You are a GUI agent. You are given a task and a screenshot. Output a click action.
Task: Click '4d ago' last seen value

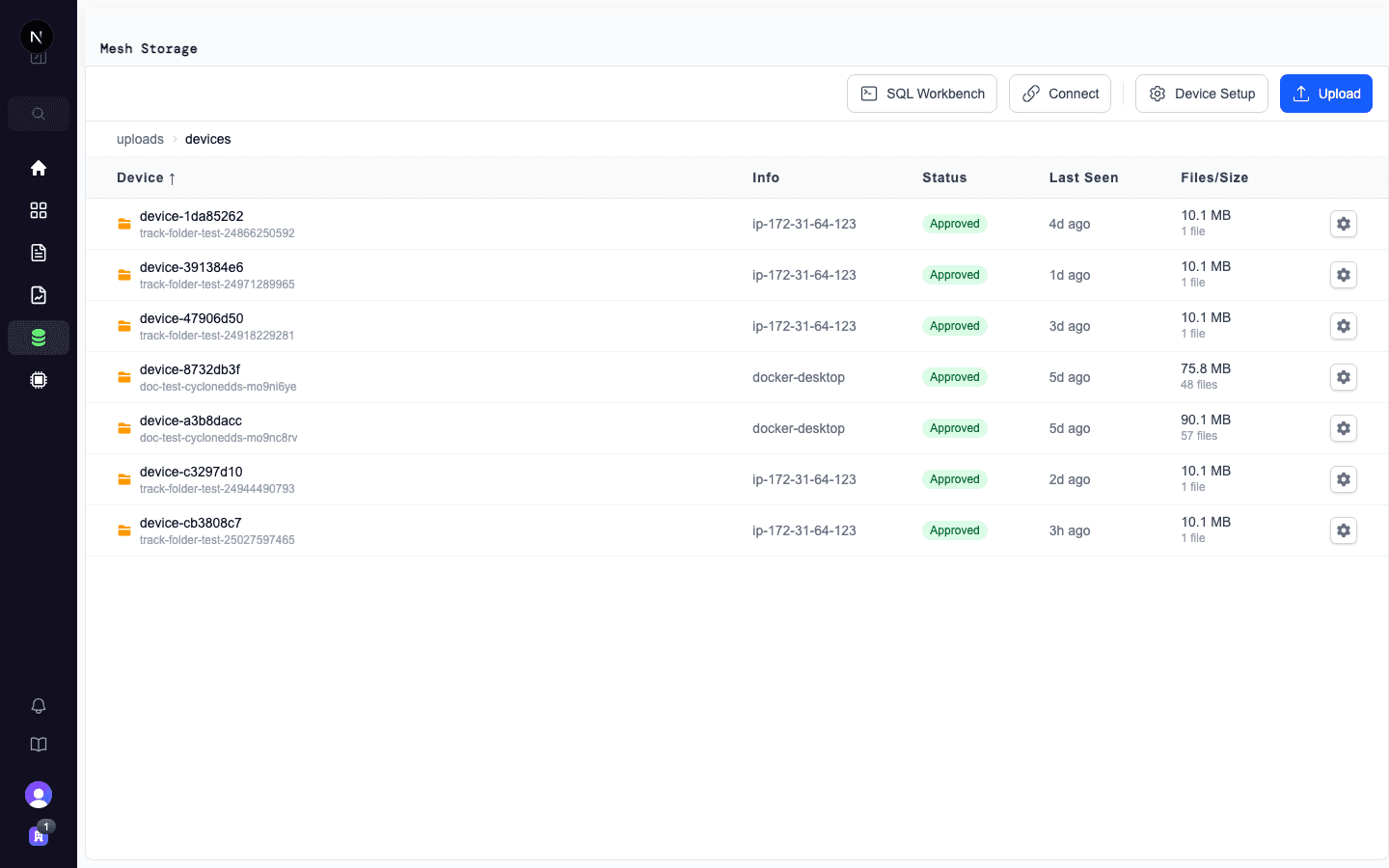(1070, 224)
